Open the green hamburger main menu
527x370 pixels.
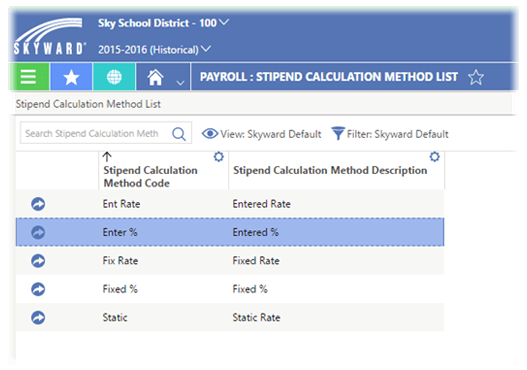pyautogui.click(x=29, y=77)
